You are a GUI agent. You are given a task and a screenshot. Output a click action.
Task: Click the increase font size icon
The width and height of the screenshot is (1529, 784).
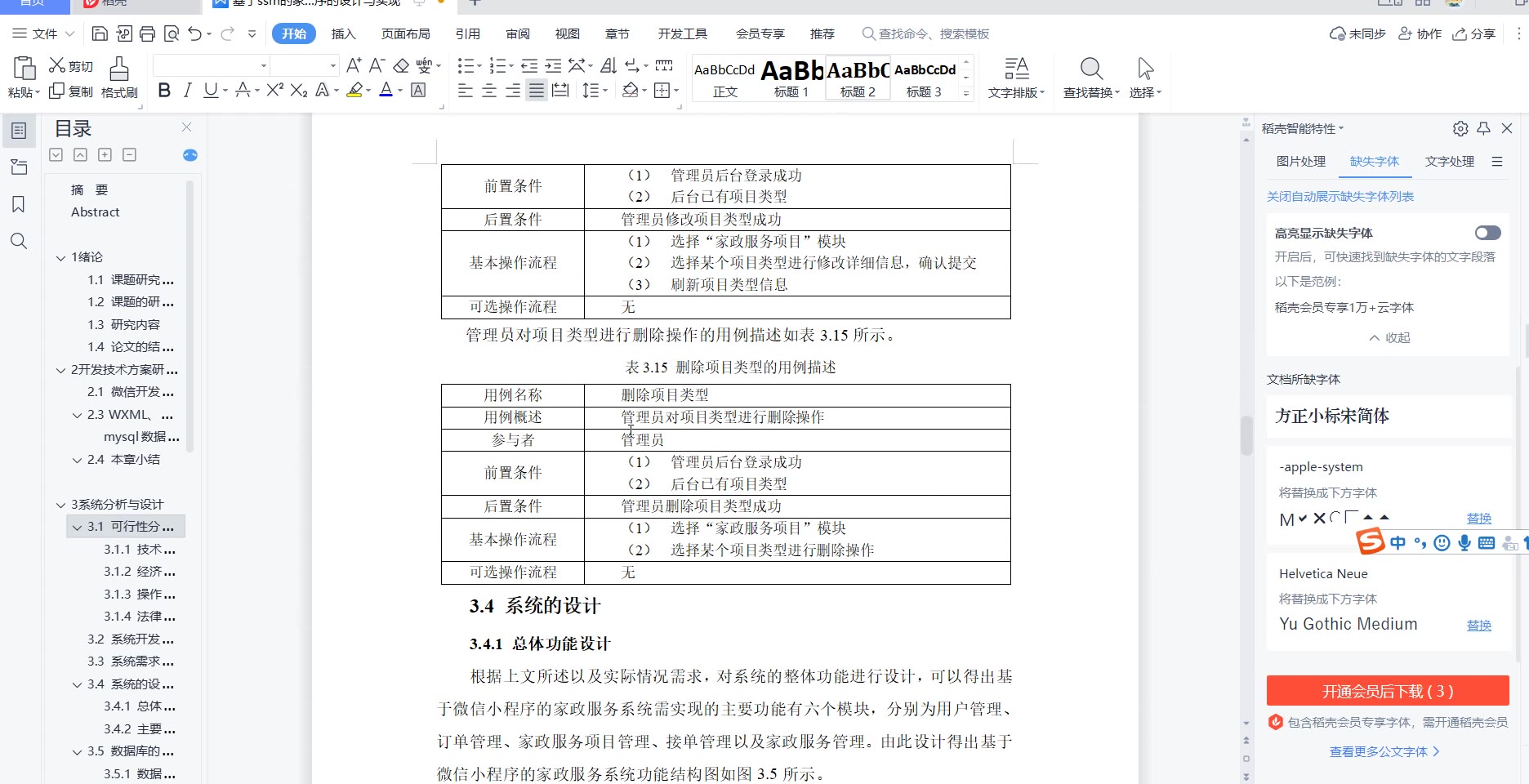point(354,65)
